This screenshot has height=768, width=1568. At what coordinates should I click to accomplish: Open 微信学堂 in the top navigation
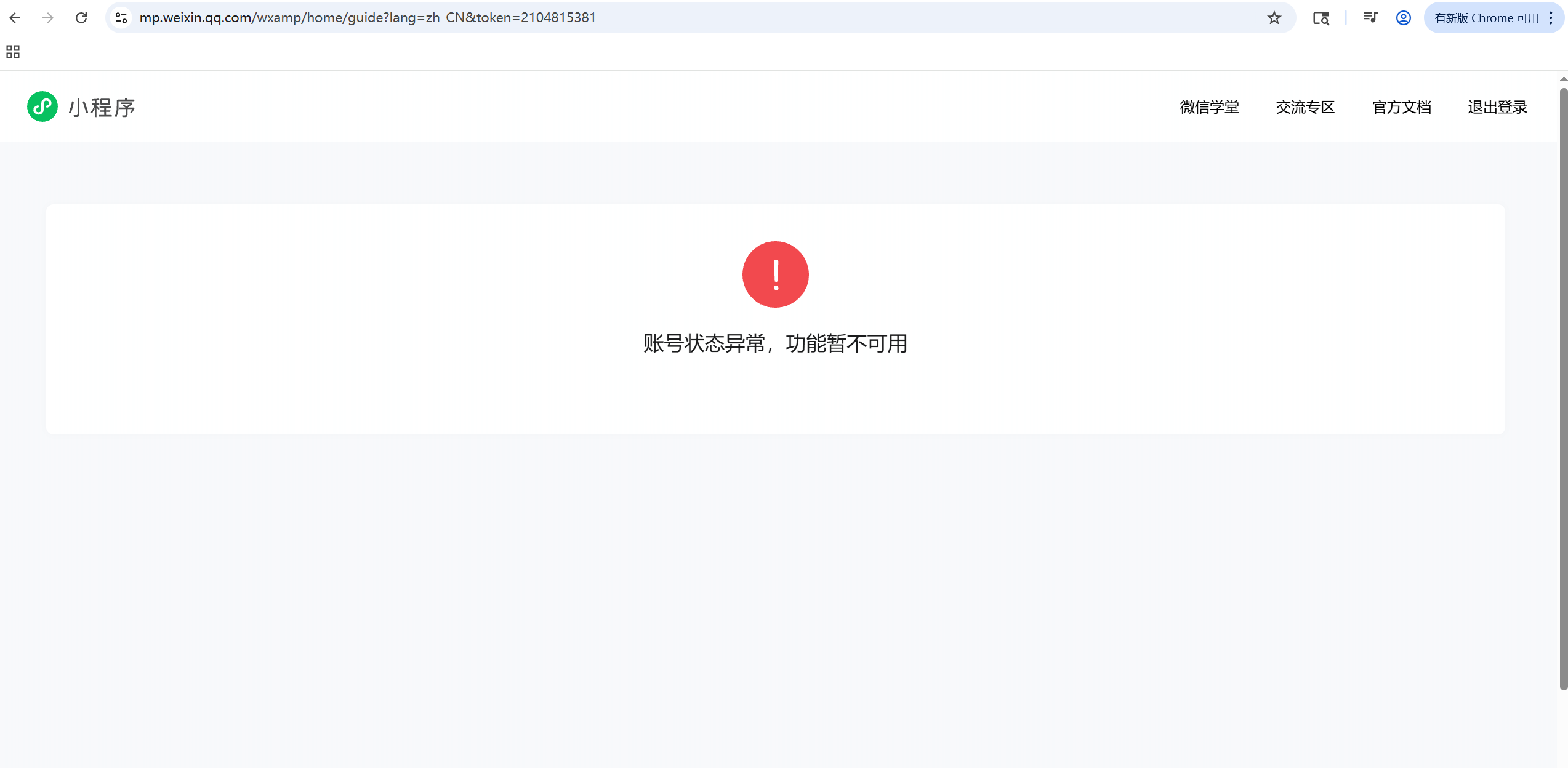[1209, 107]
